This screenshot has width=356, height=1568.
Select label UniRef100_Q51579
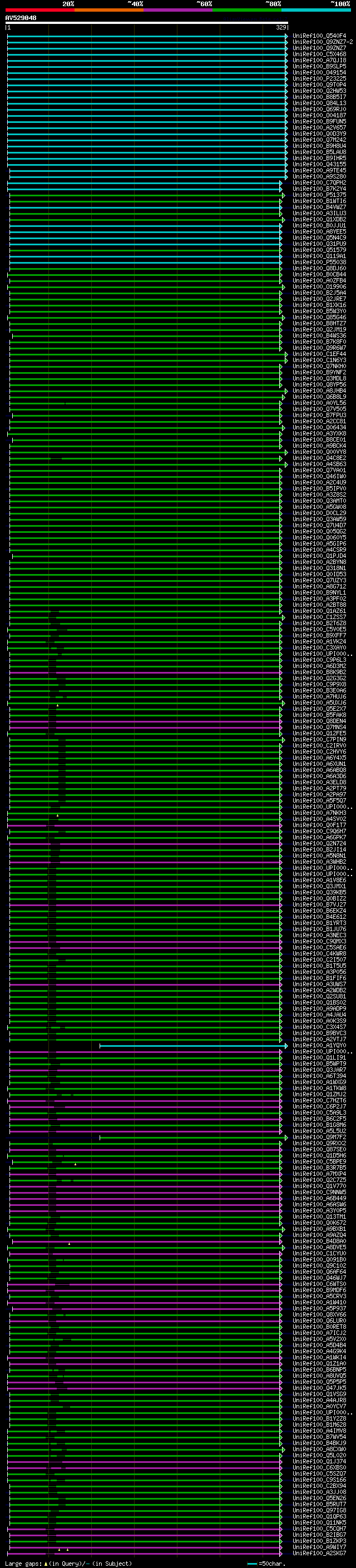pyautogui.click(x=319, y=250)
